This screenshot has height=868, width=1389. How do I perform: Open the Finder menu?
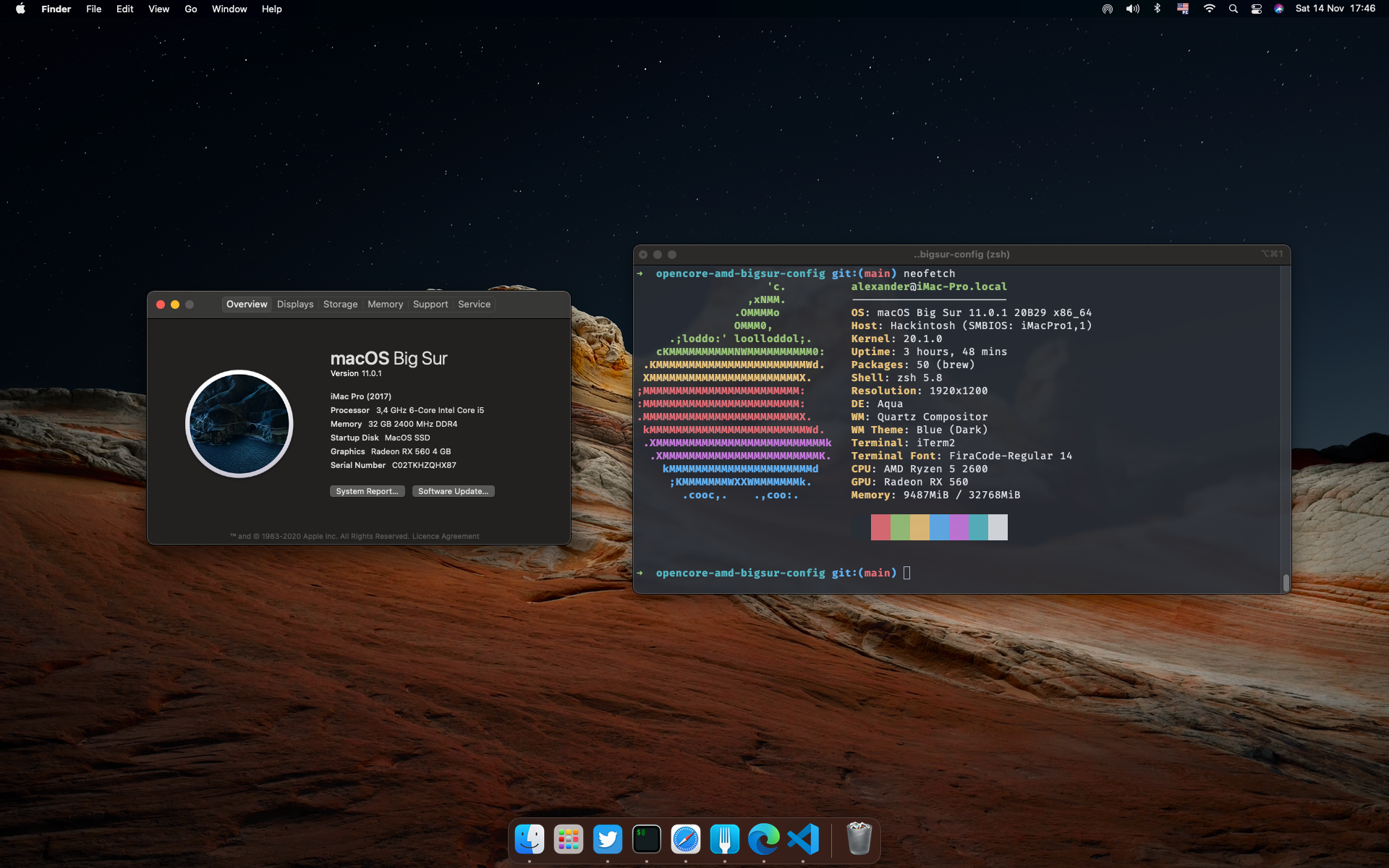(x=56, y=9)
